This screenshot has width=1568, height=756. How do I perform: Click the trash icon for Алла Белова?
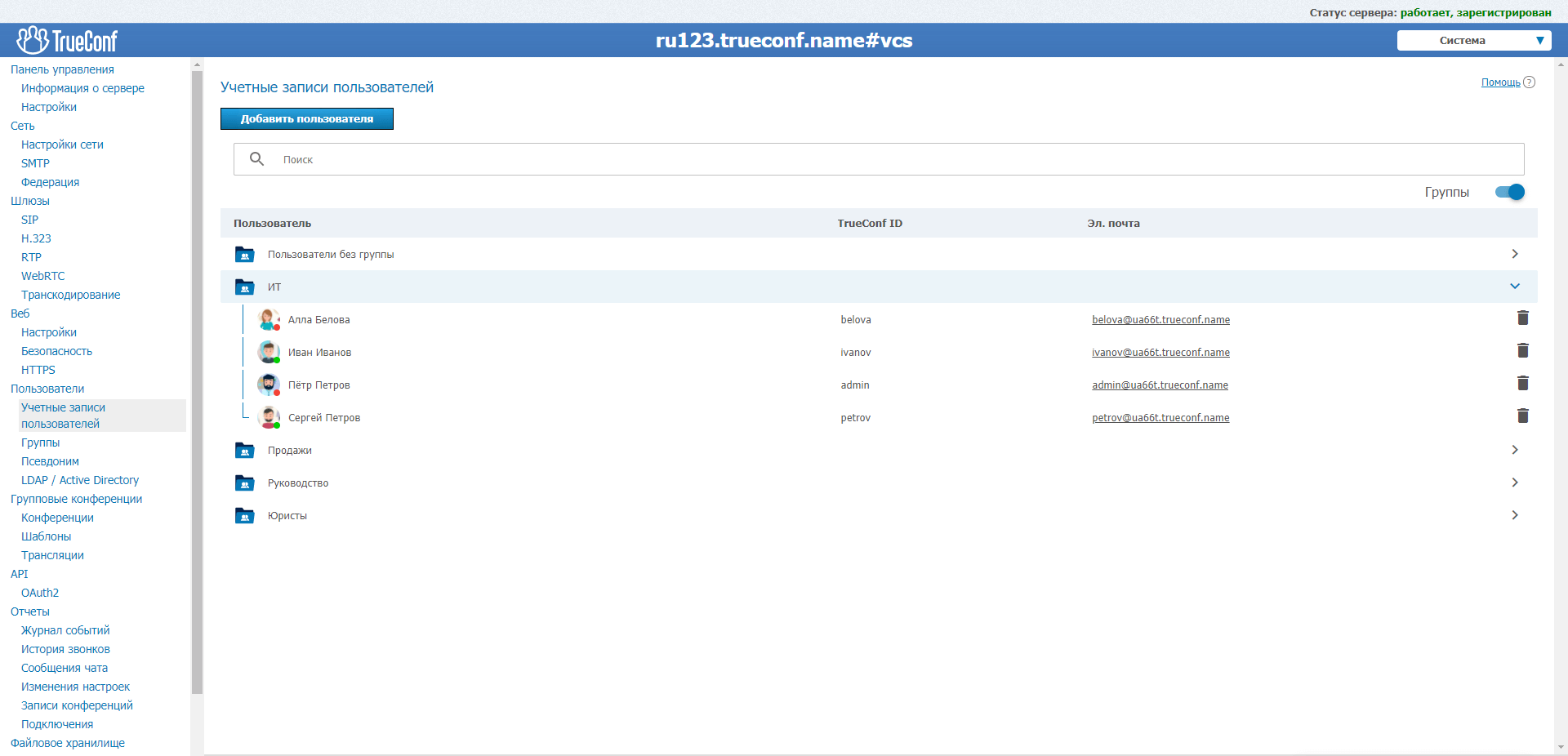[1522, 318]
